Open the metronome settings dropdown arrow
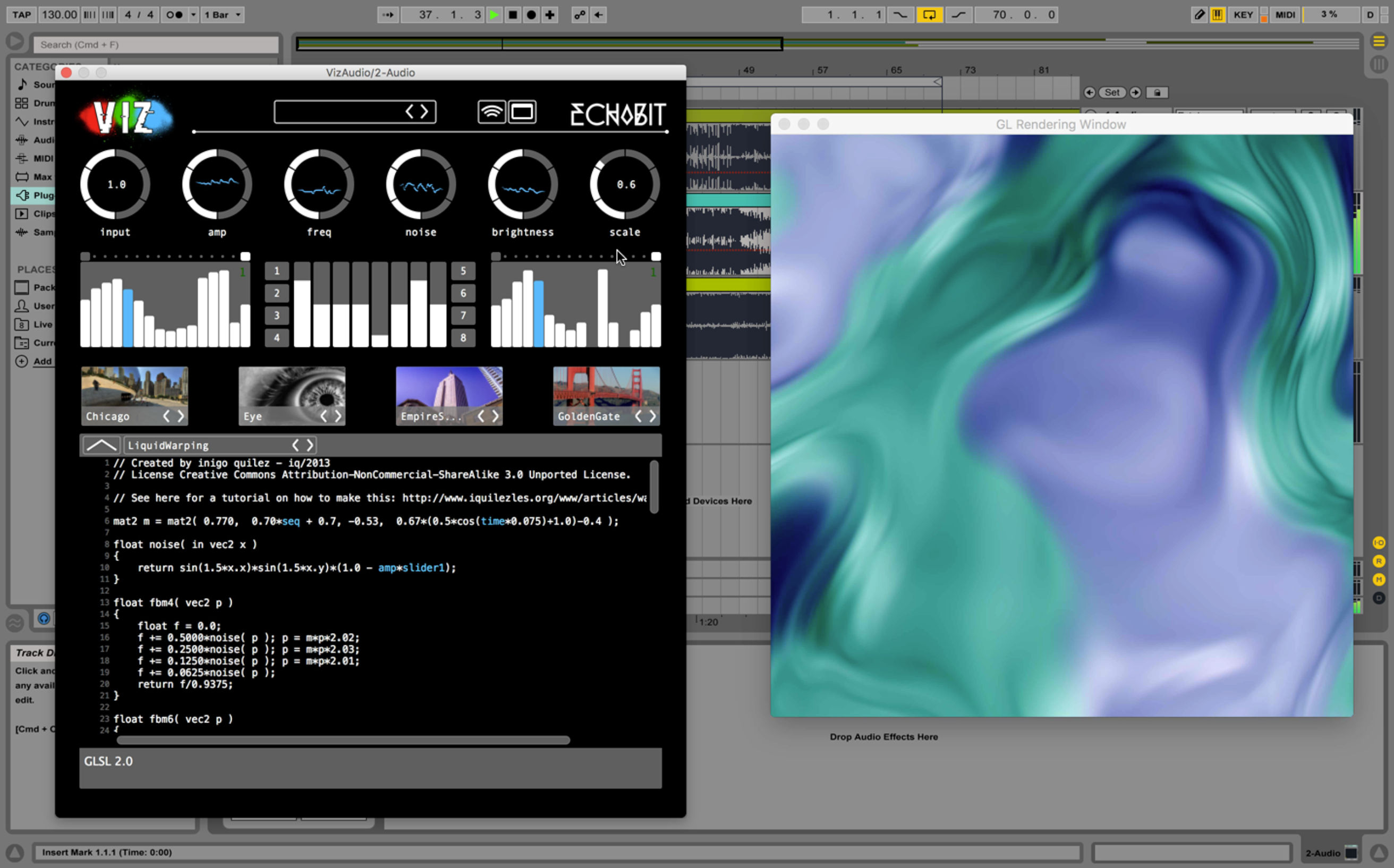1394x868 pixels. pos(193,15)
